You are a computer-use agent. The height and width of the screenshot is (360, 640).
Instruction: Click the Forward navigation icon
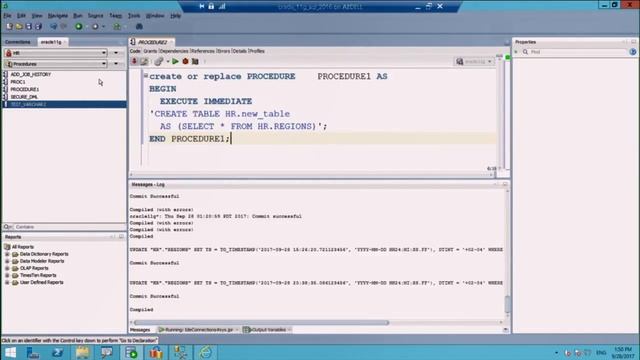click(95, 27)
